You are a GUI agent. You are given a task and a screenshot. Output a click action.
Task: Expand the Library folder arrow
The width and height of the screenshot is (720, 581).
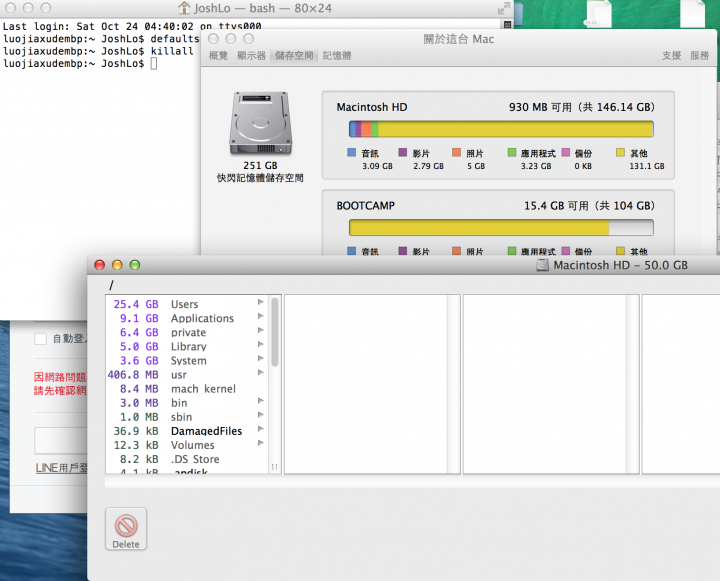pyautogui.click(x=260, y=344)
